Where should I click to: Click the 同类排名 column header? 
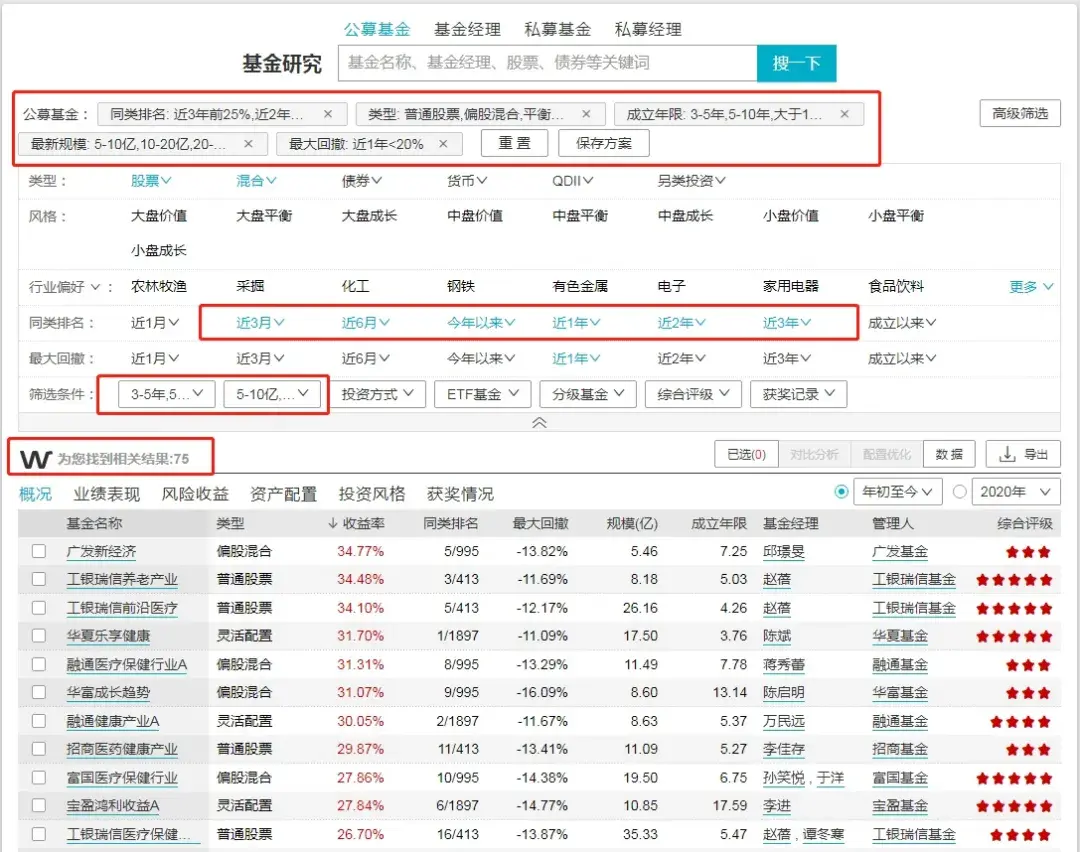coord(450,523)
